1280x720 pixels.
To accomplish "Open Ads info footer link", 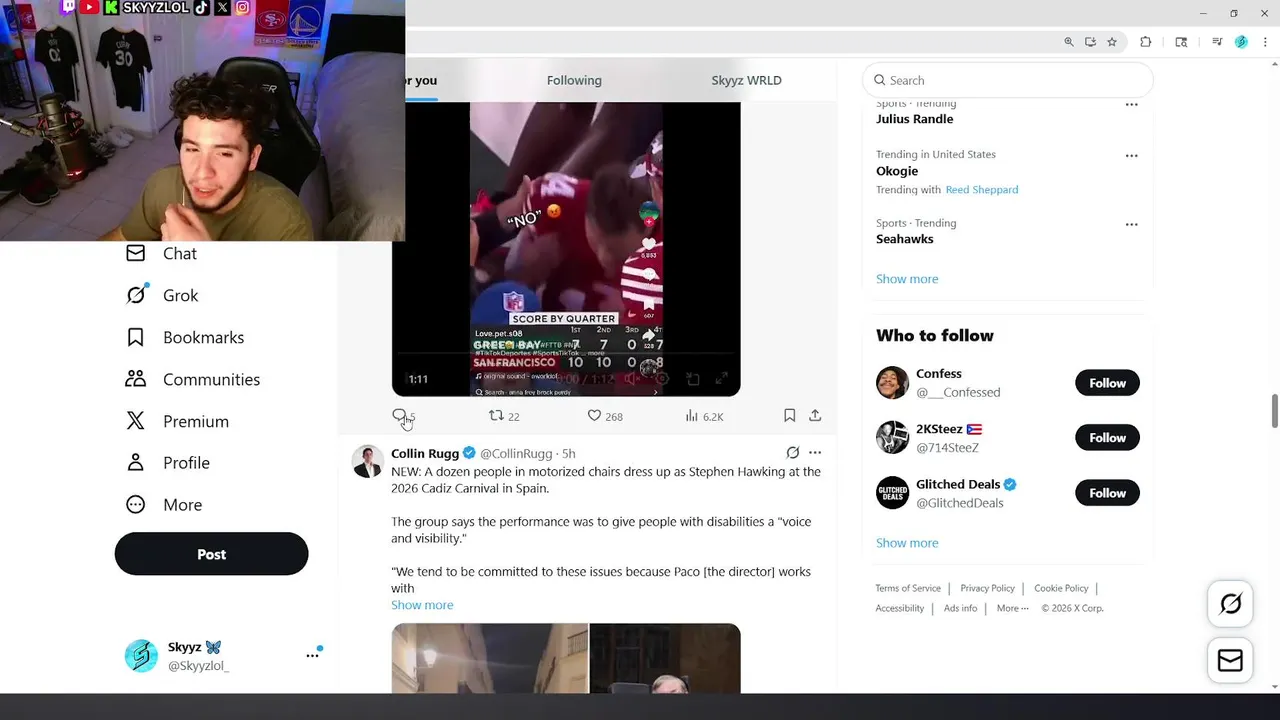I will (960, 608).
